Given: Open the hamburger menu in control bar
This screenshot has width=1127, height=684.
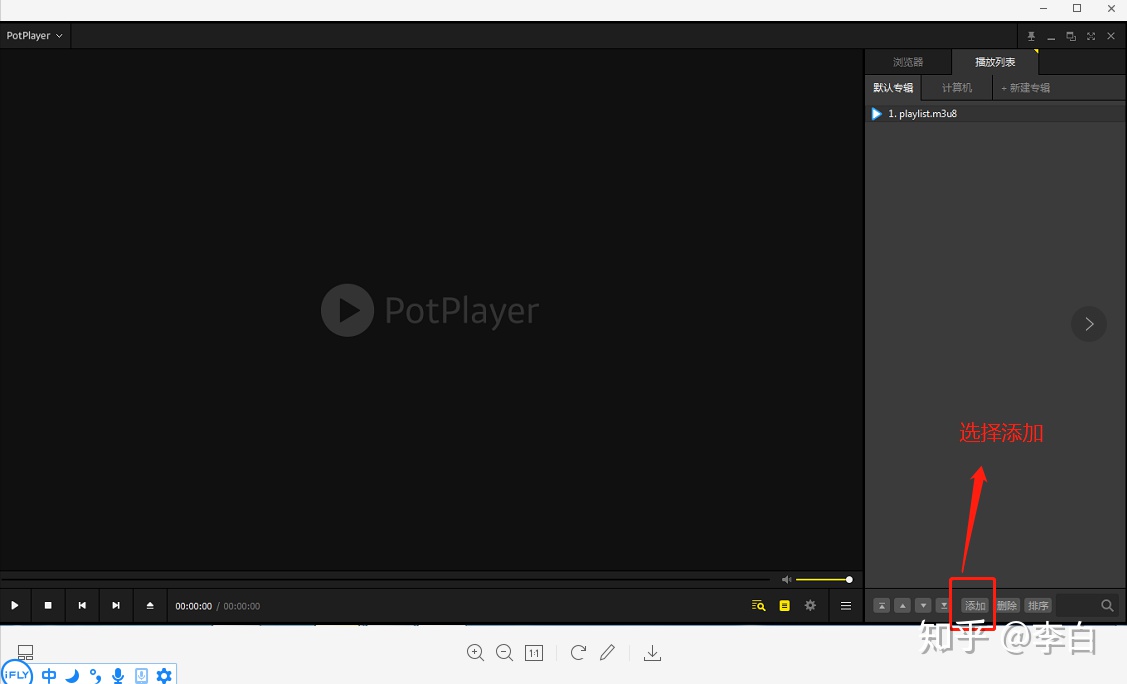Looking at the screenshot, I should (846, 606).
